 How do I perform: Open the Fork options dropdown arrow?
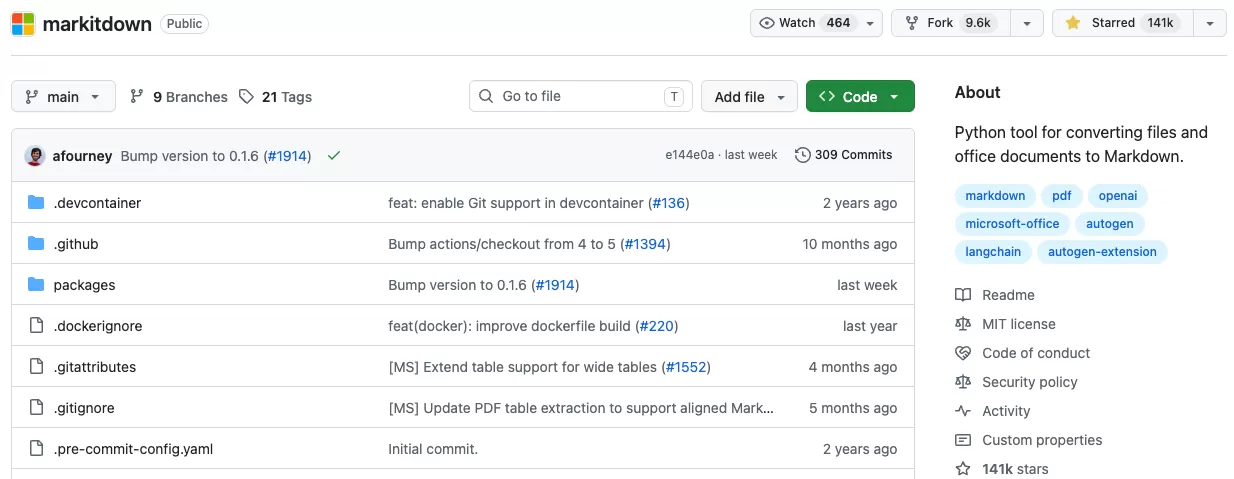click(1027, 23)
